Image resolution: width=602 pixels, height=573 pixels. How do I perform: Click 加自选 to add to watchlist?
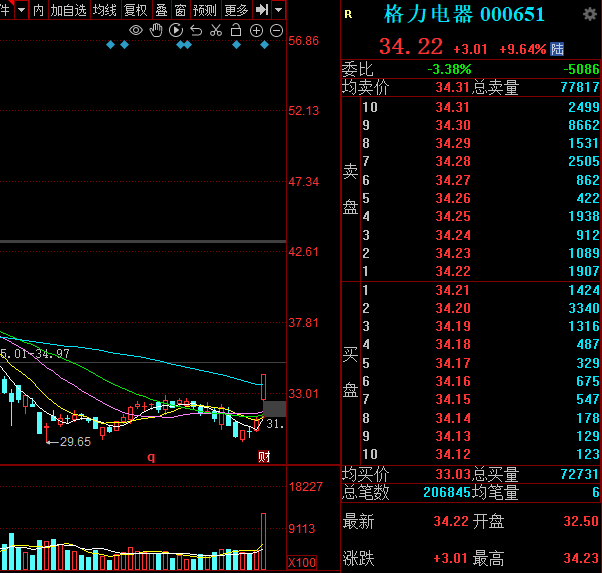click(x=69, y=10)
